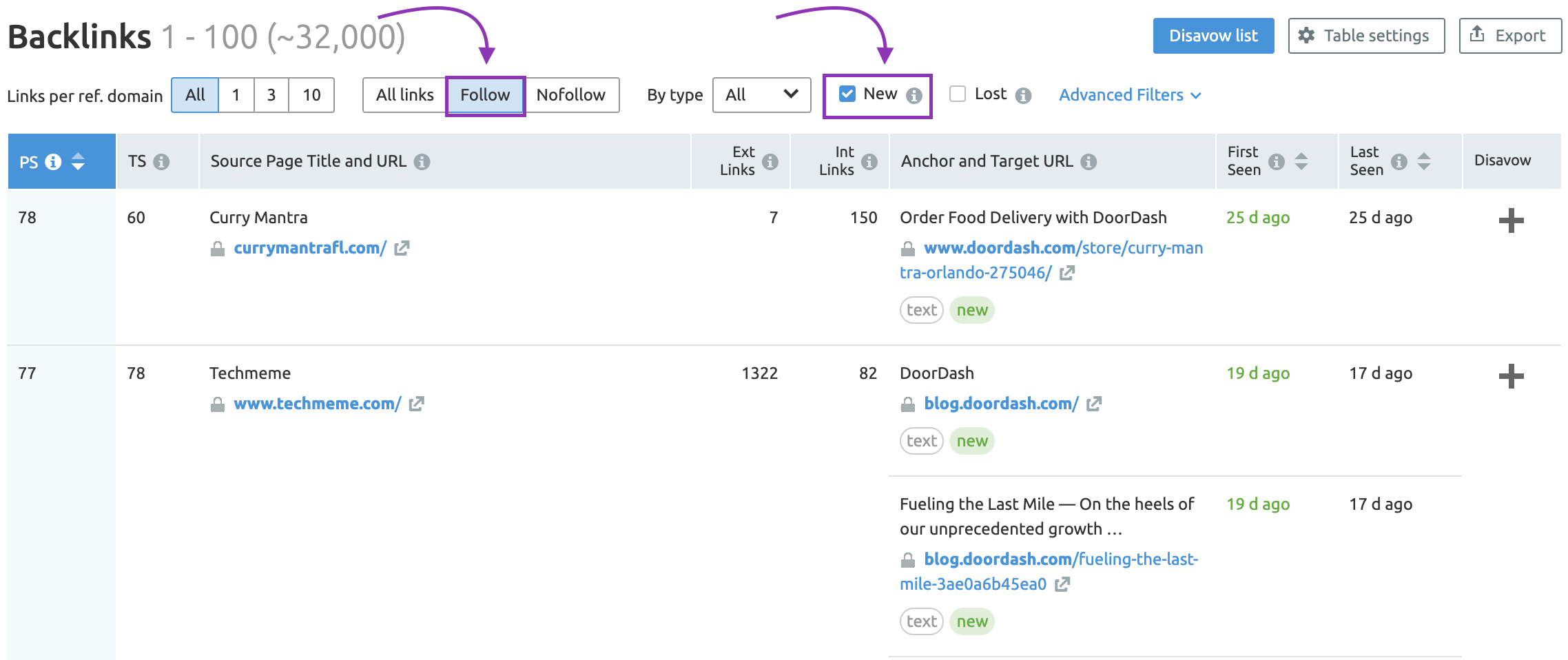
Task: Open external icon after blog.doordash.com/ target
Action: [1094, 404]
